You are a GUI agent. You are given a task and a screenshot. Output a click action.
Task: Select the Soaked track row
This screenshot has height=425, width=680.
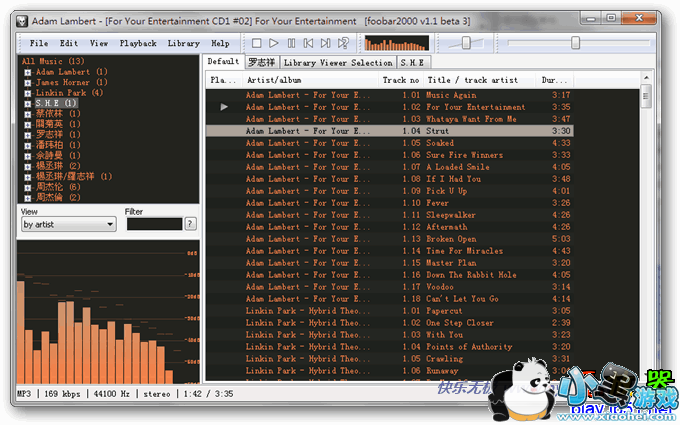point(389,143)
